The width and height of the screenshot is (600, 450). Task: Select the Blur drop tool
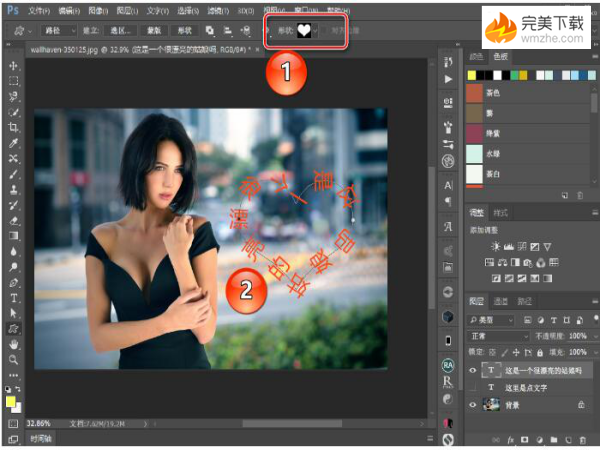coord(13,251)
